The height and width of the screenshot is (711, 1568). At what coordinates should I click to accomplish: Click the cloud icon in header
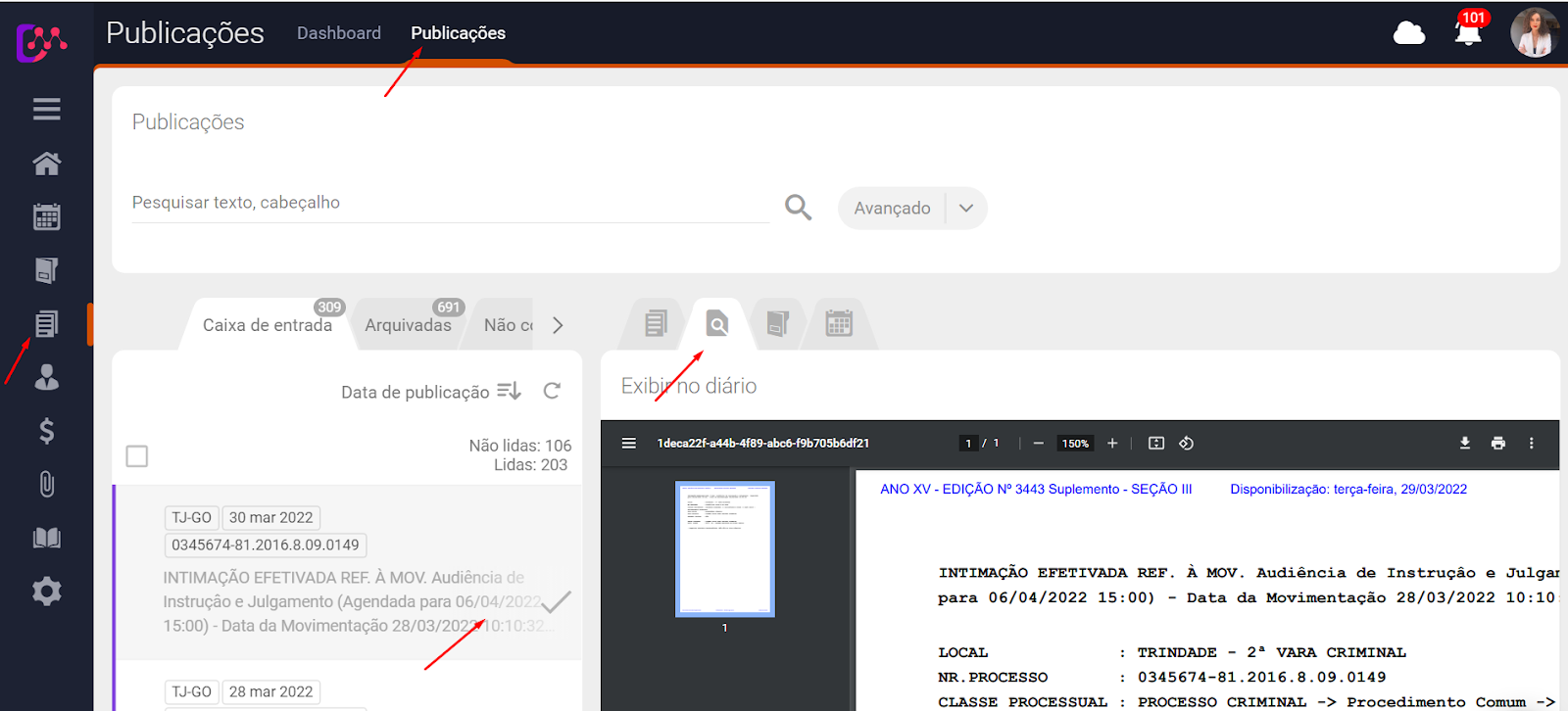[1408, 33]
